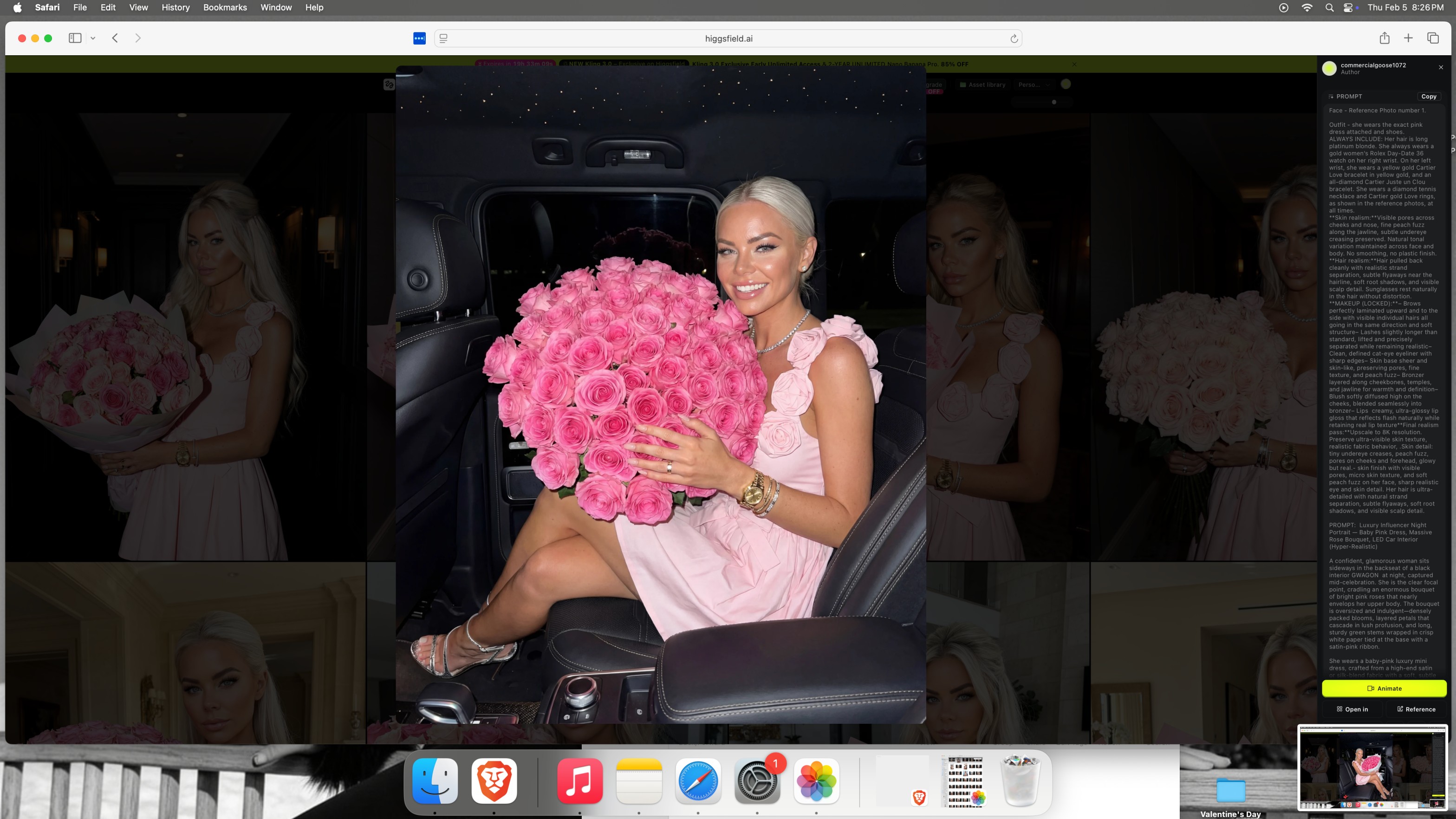Open Safari Share sheet icon
Viewport: 1456px width, 819px height.
click(x=1384, y=39)
